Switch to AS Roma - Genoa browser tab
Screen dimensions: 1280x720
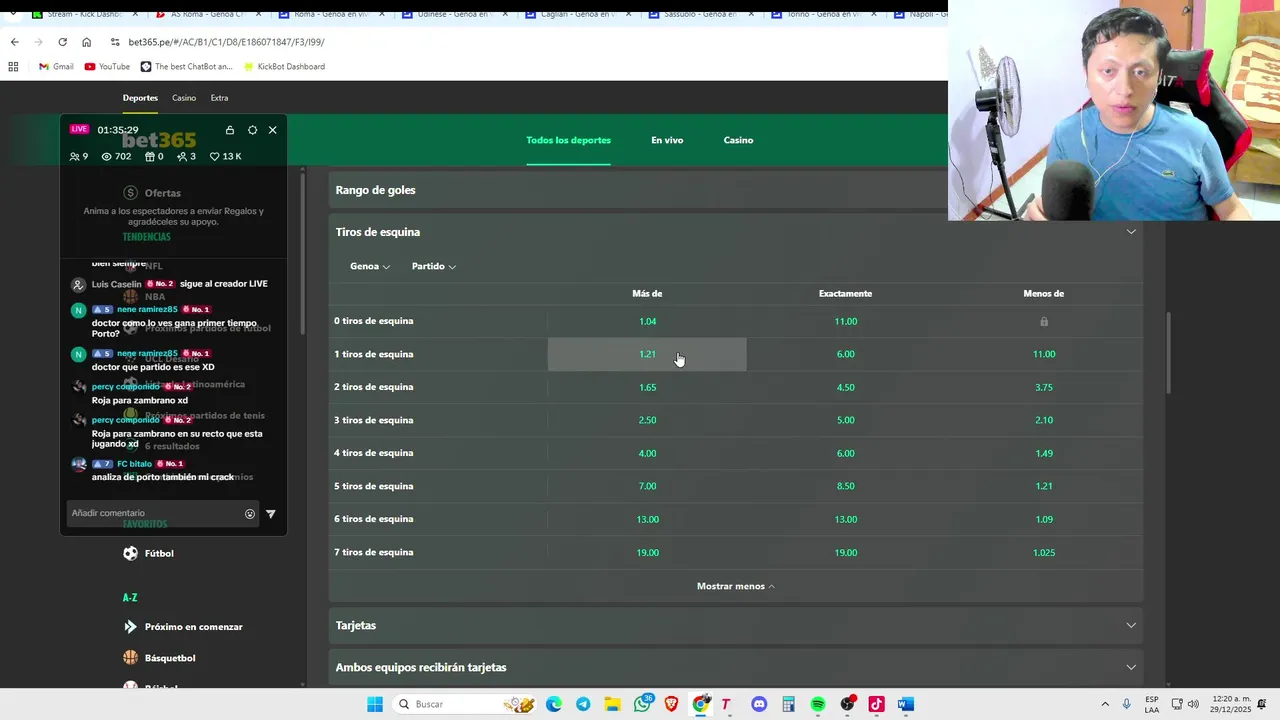209,14
